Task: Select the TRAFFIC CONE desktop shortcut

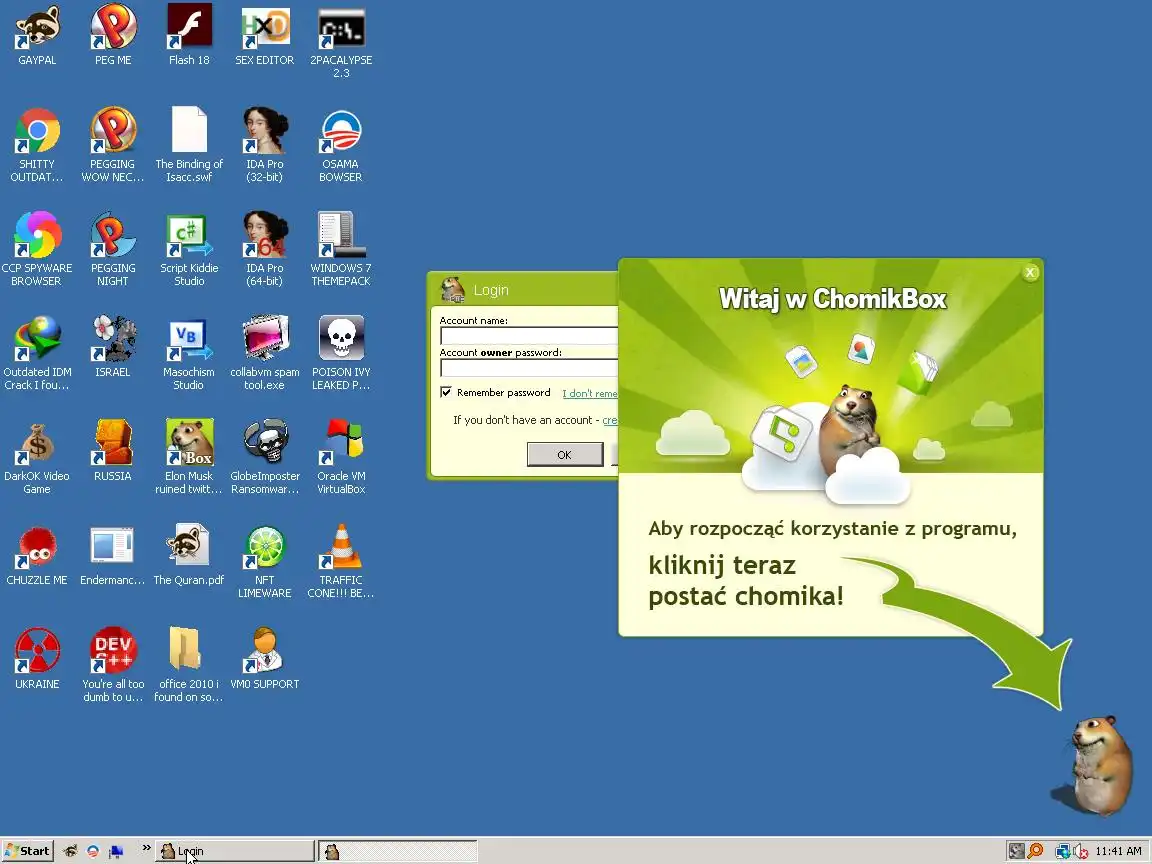Action: pos(341,561)
